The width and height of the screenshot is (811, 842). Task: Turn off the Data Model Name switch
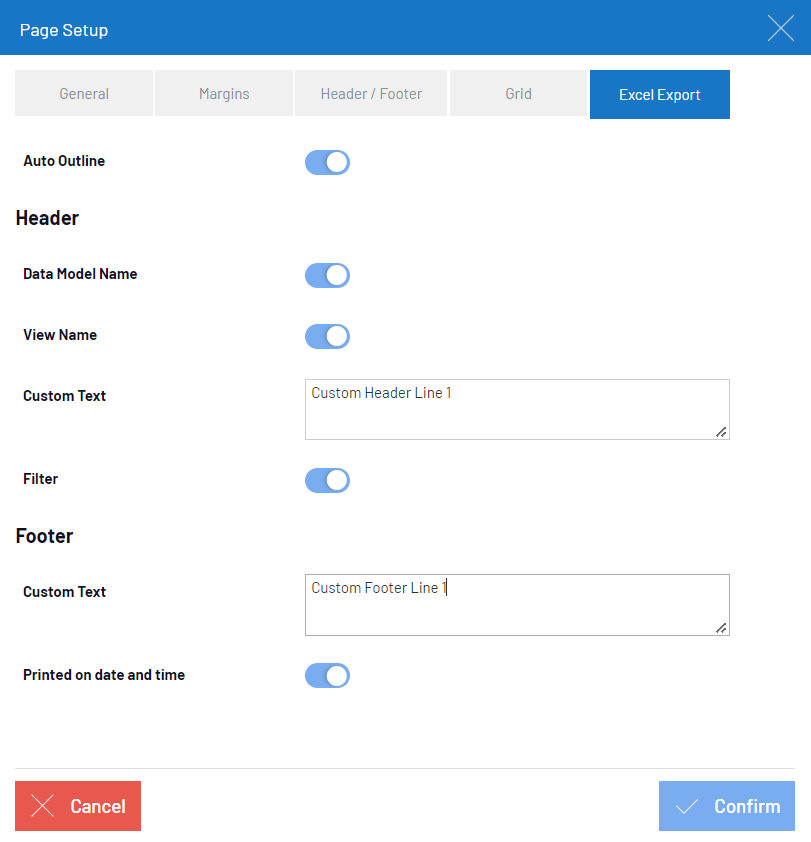327,275
